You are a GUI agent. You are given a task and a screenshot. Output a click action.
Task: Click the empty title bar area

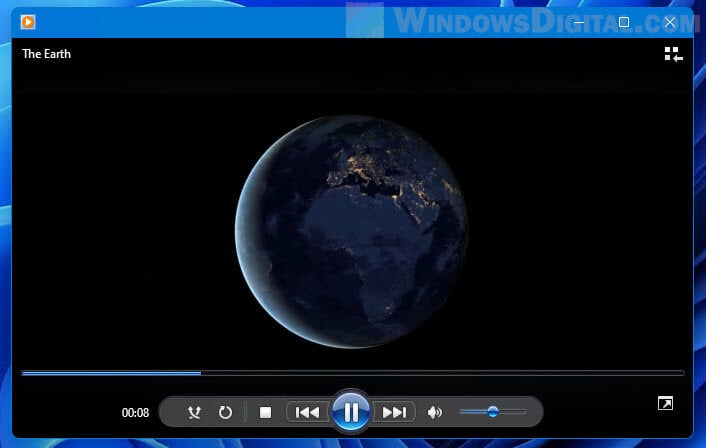click(200, 22)
